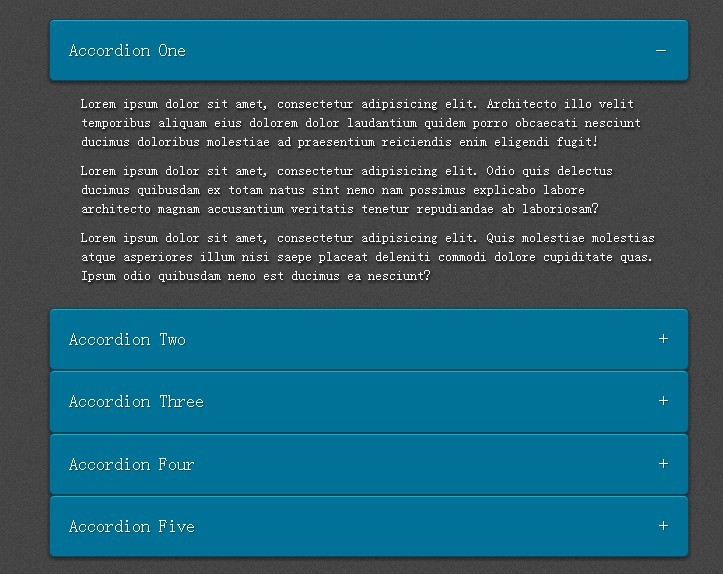Expand the Accordion Three title label

(x=136, y=402)
